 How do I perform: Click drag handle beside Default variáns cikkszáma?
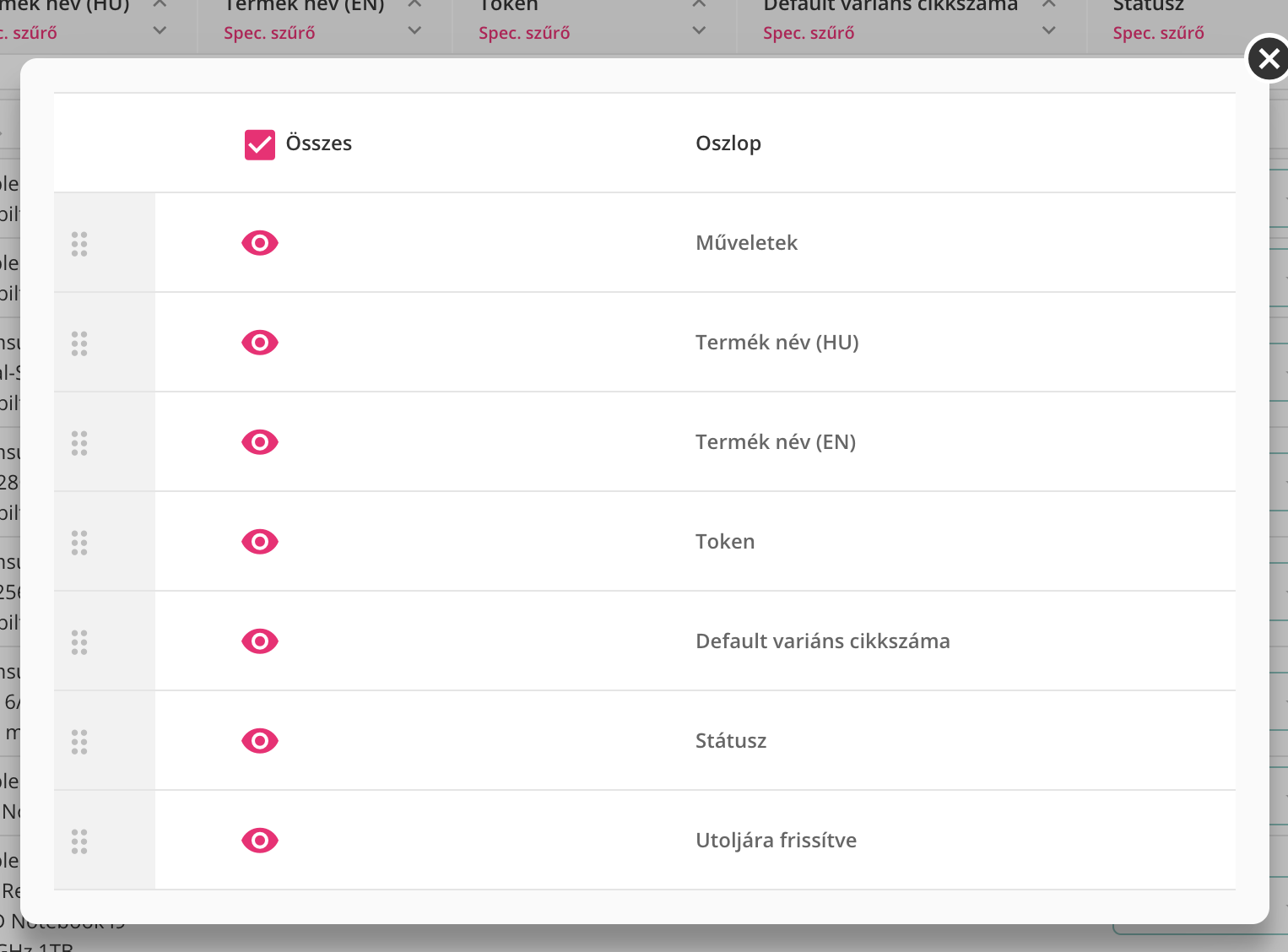79,642
